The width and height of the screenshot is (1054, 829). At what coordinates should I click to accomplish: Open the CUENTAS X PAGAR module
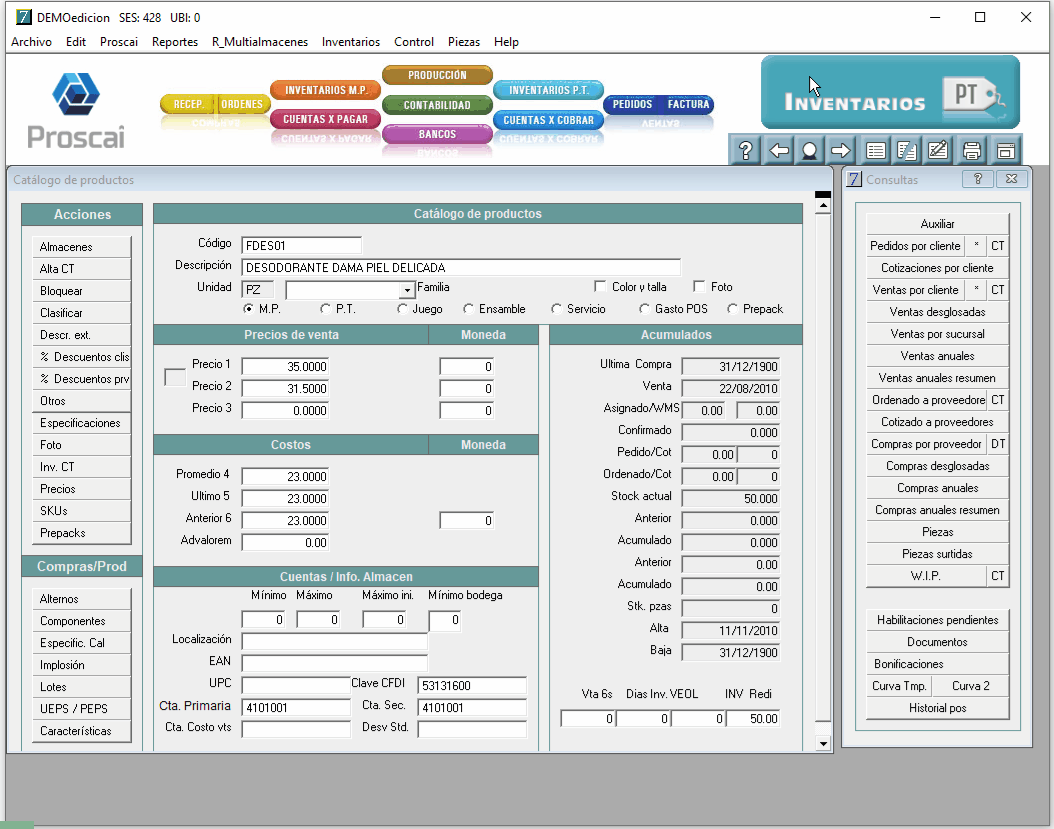(325, 119)
